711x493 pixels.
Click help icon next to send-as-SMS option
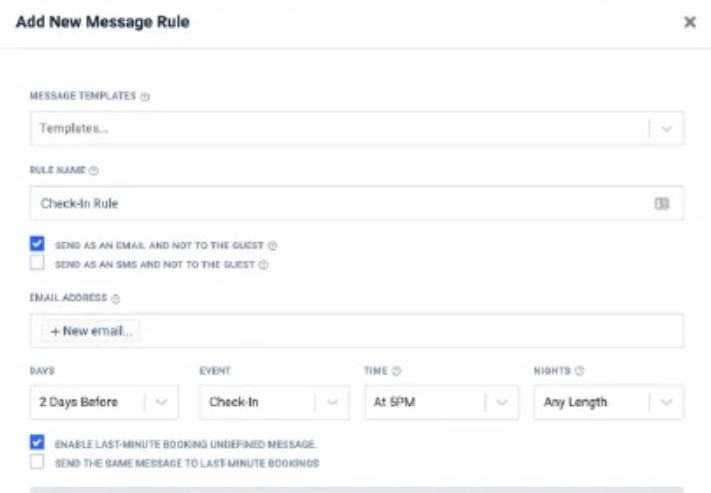pos(263,265)
